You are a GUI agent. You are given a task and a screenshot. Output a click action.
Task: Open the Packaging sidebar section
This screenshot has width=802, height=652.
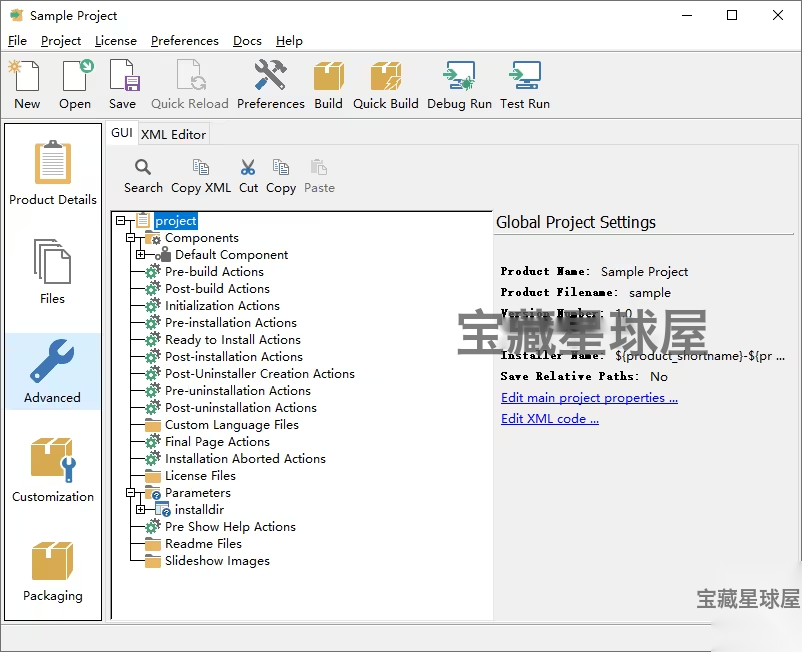click(x=52, y=571)
